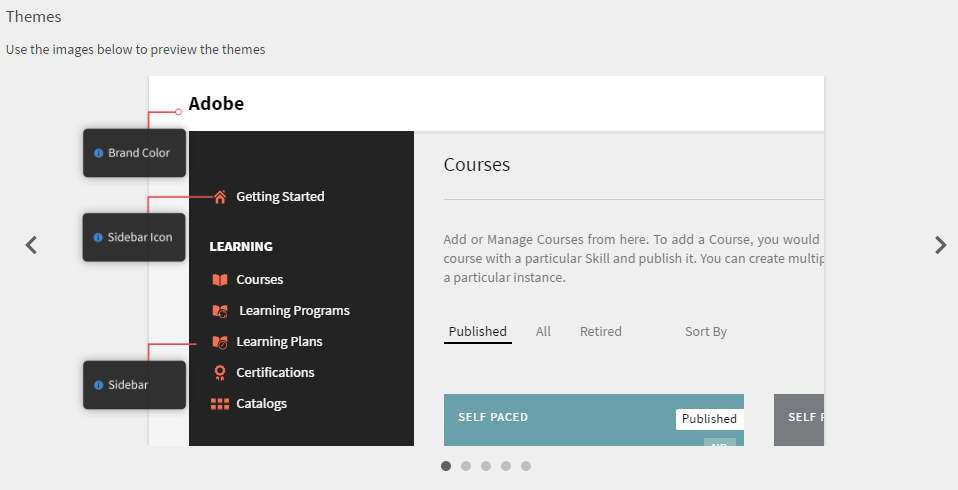Click the info icon on Sidebar label
This screenshot has height=490, width=958.
[x=98, y=385]
